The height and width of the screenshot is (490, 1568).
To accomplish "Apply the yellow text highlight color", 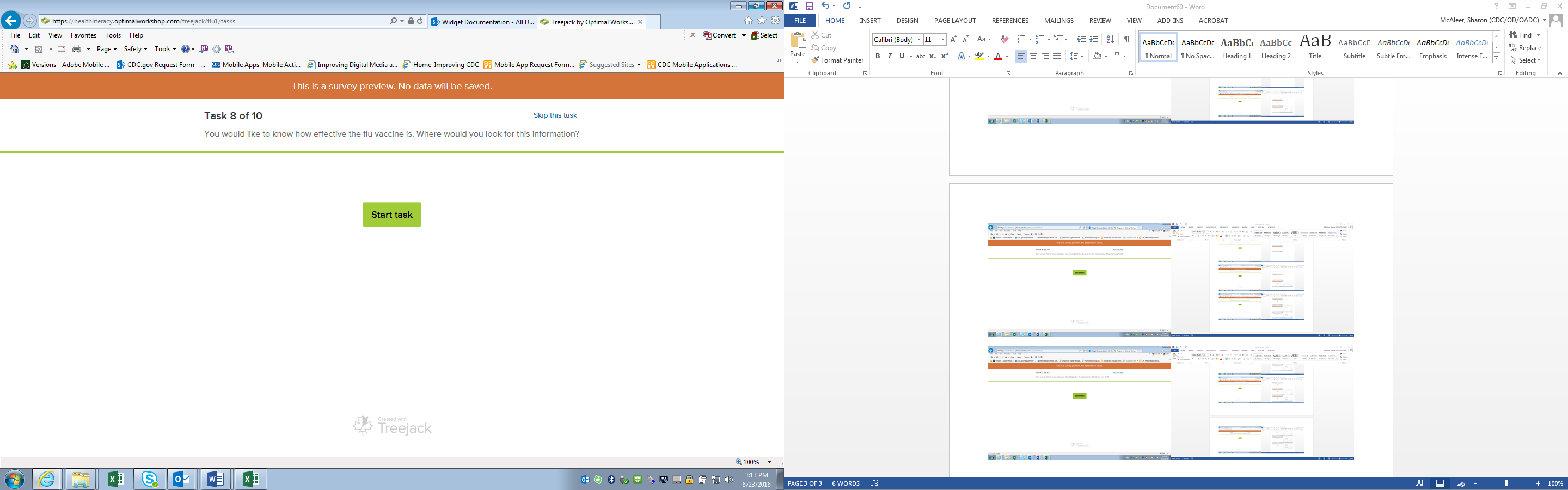I will pyautogui.click(x=979, y=57).
